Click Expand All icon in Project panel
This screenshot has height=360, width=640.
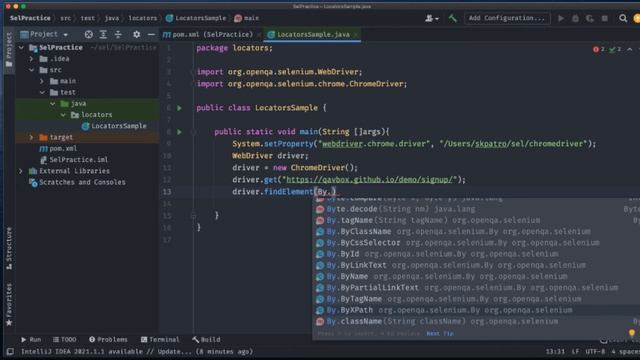click(103, 35)
